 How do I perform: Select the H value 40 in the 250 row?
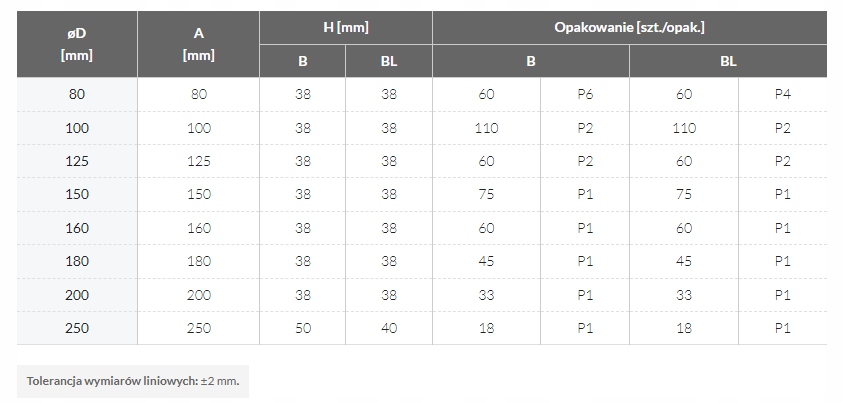point(388,329)
